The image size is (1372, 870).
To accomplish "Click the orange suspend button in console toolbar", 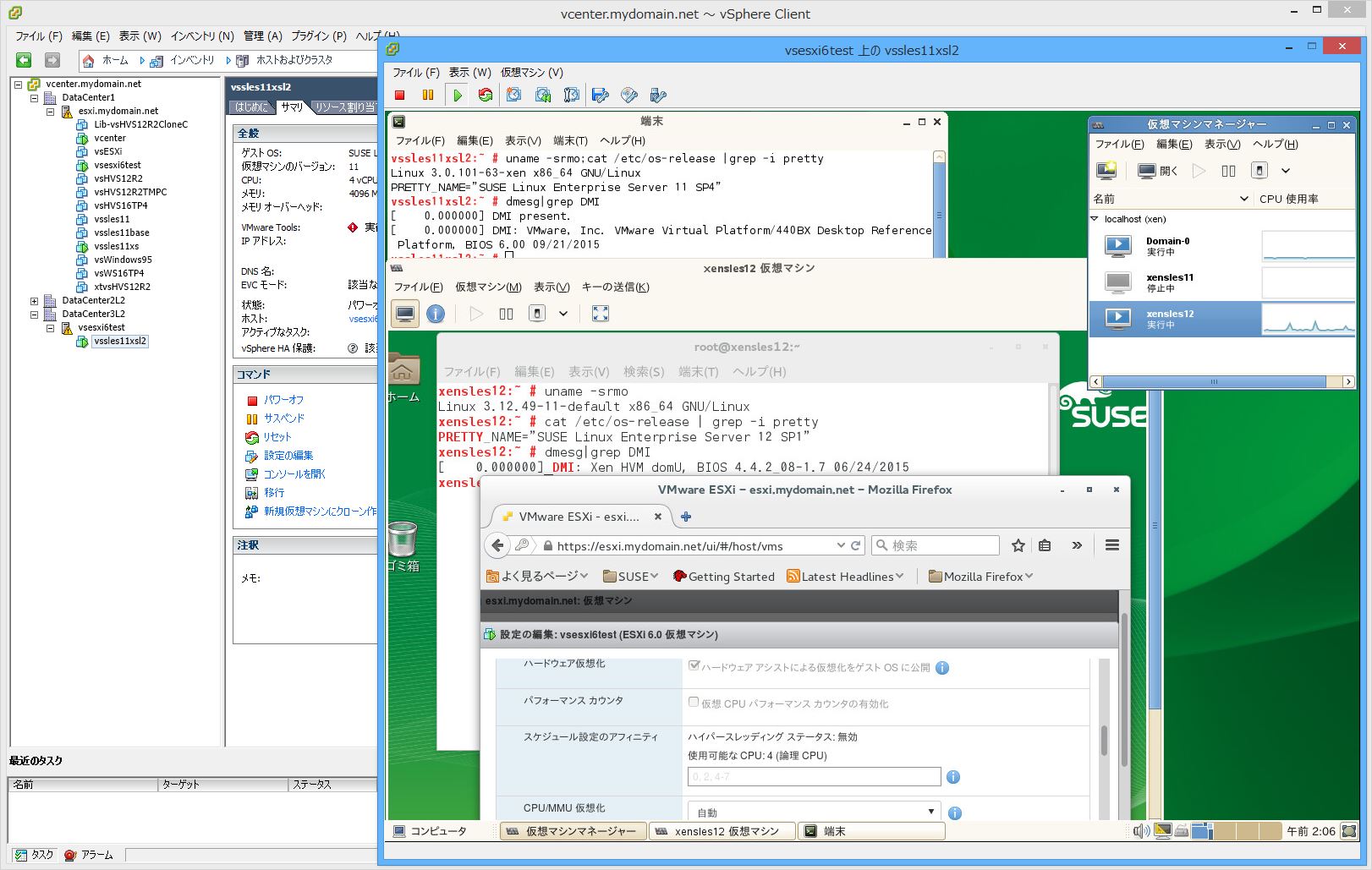I will [428, 96].
